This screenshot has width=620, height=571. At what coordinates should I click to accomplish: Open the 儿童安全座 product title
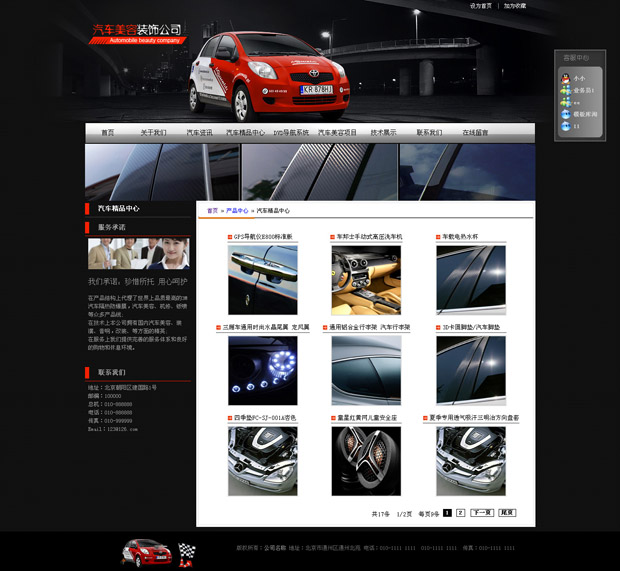coord(367,418)
